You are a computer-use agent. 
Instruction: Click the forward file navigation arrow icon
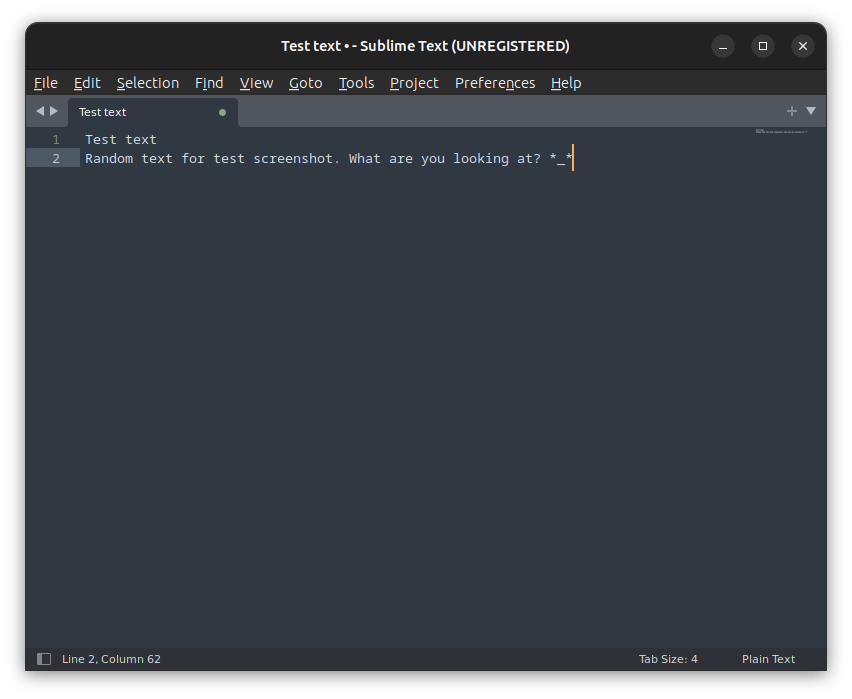click(x=54, y=111)
